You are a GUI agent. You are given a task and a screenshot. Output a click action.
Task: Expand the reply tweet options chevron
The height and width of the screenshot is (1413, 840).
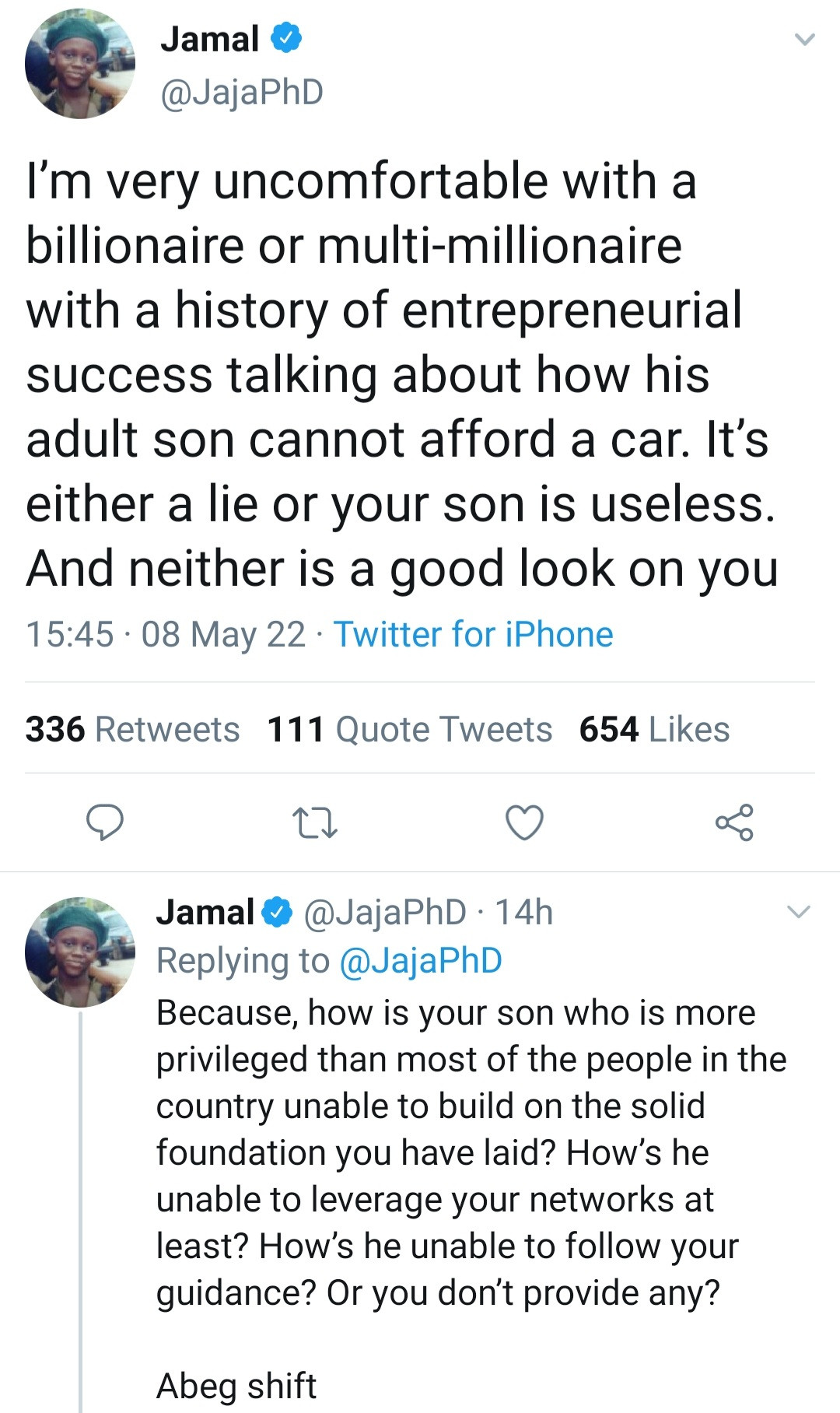(x=799, y=912)
